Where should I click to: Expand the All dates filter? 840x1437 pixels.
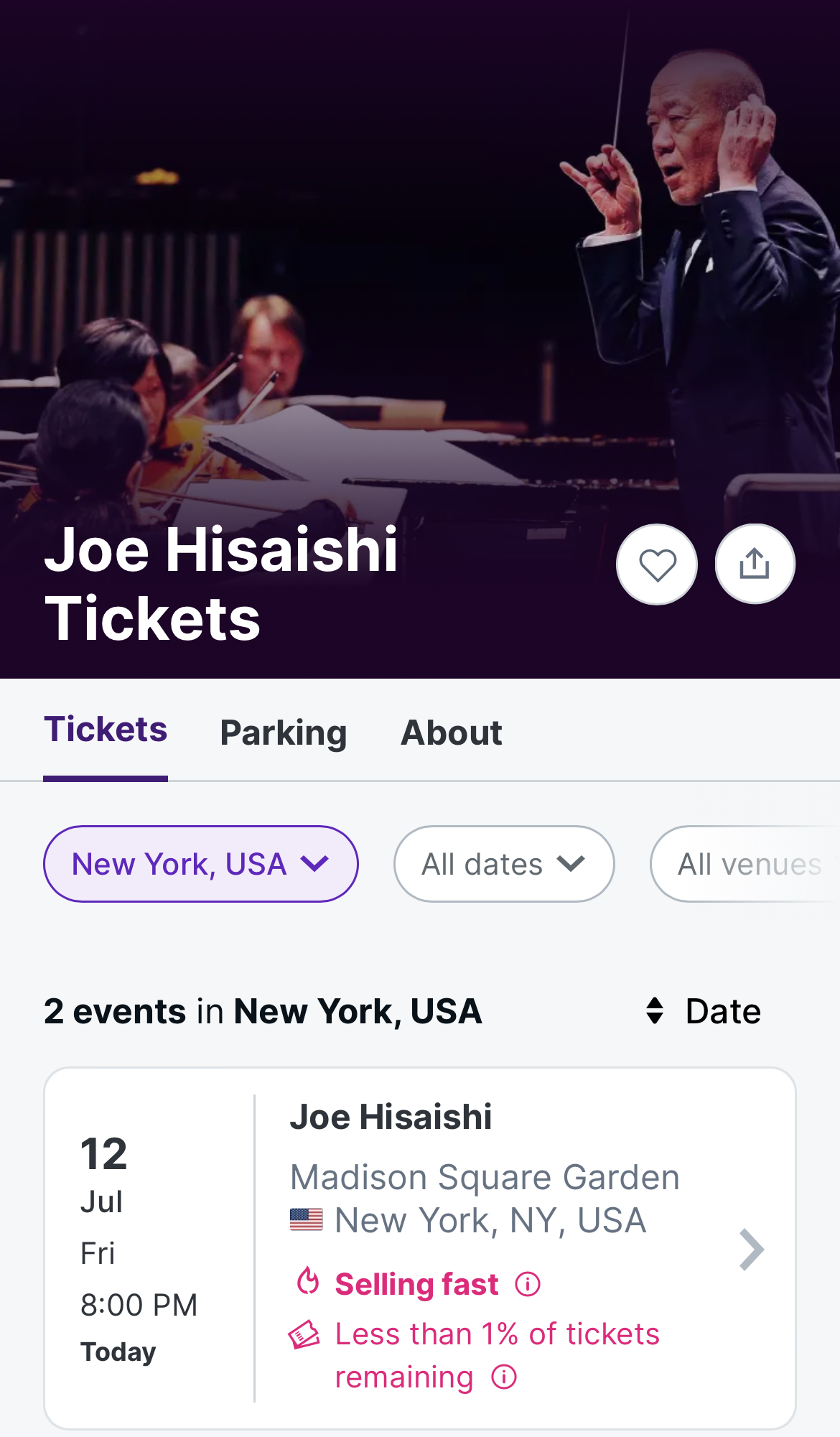(x=504, y=864)
